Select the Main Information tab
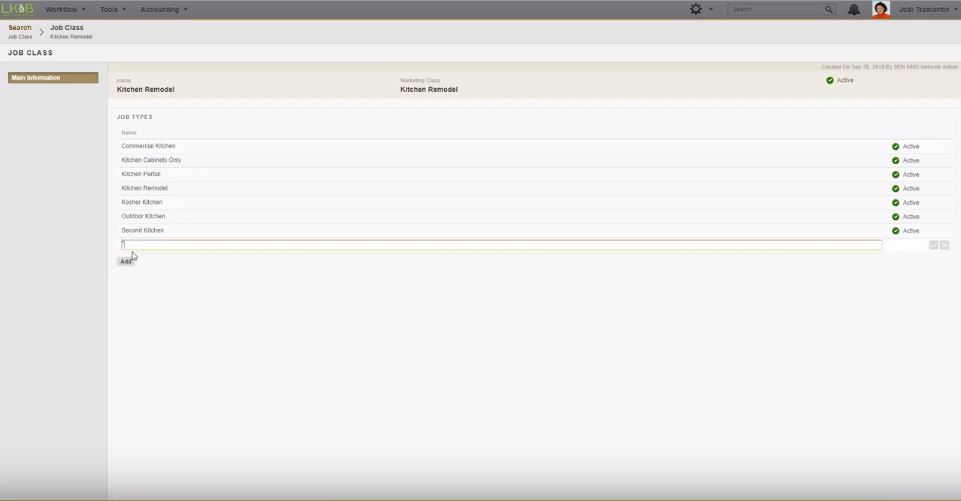961x501 pixels. pyautogui.click(x=53, y=78)
